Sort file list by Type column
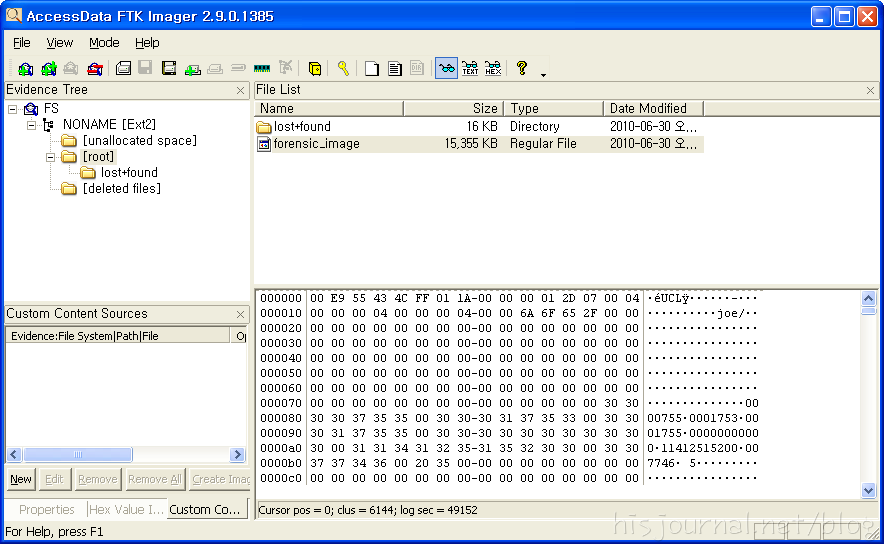884x544 pixels. 554,108
